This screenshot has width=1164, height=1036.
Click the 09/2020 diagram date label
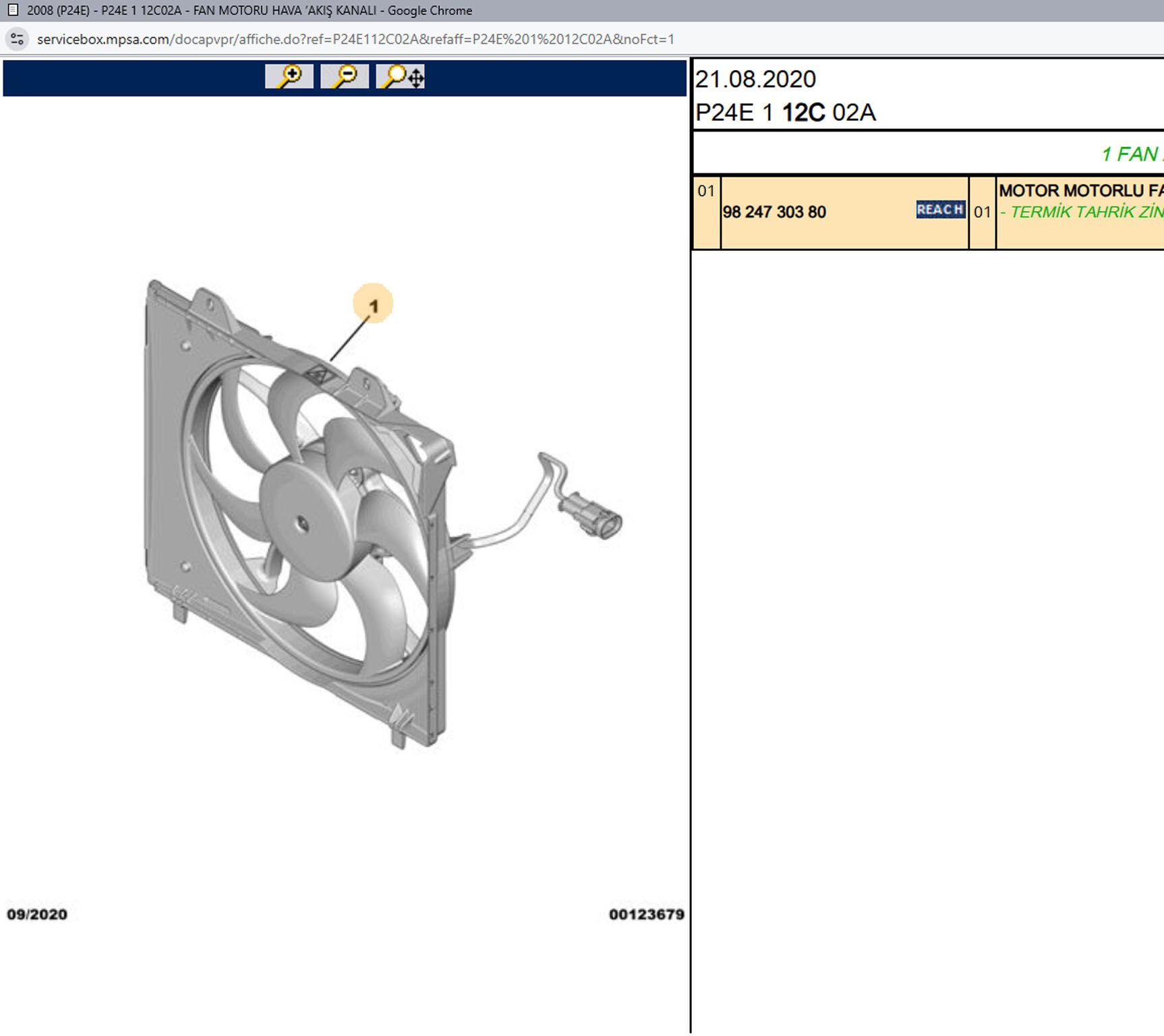pyautogui.click(x=37, y=915)
